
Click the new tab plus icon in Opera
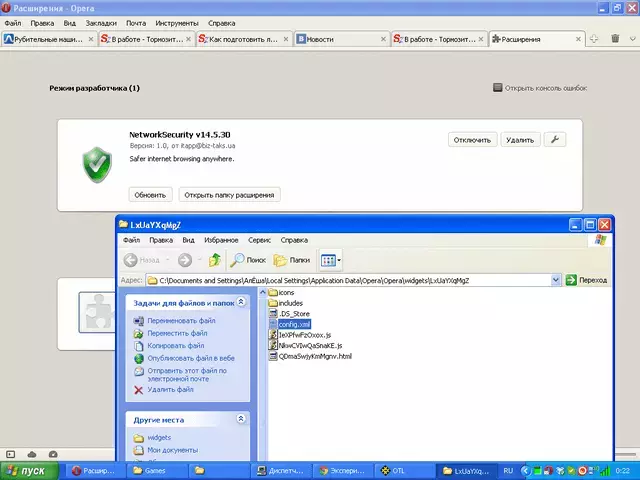pos(594,39)
